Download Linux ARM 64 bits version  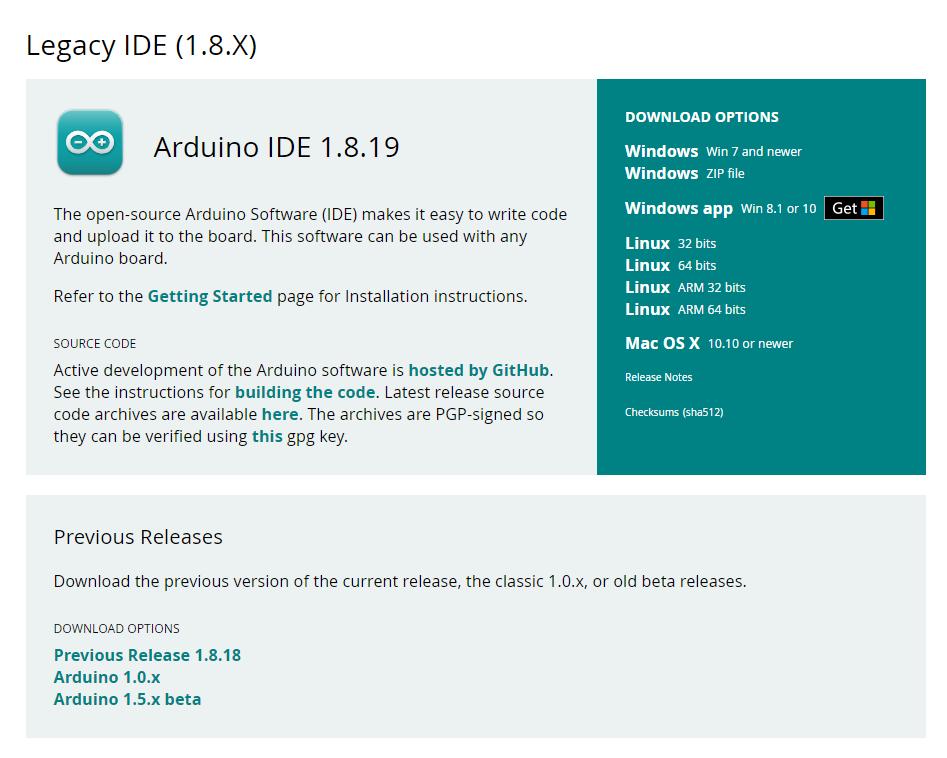(x=685, y=309)
